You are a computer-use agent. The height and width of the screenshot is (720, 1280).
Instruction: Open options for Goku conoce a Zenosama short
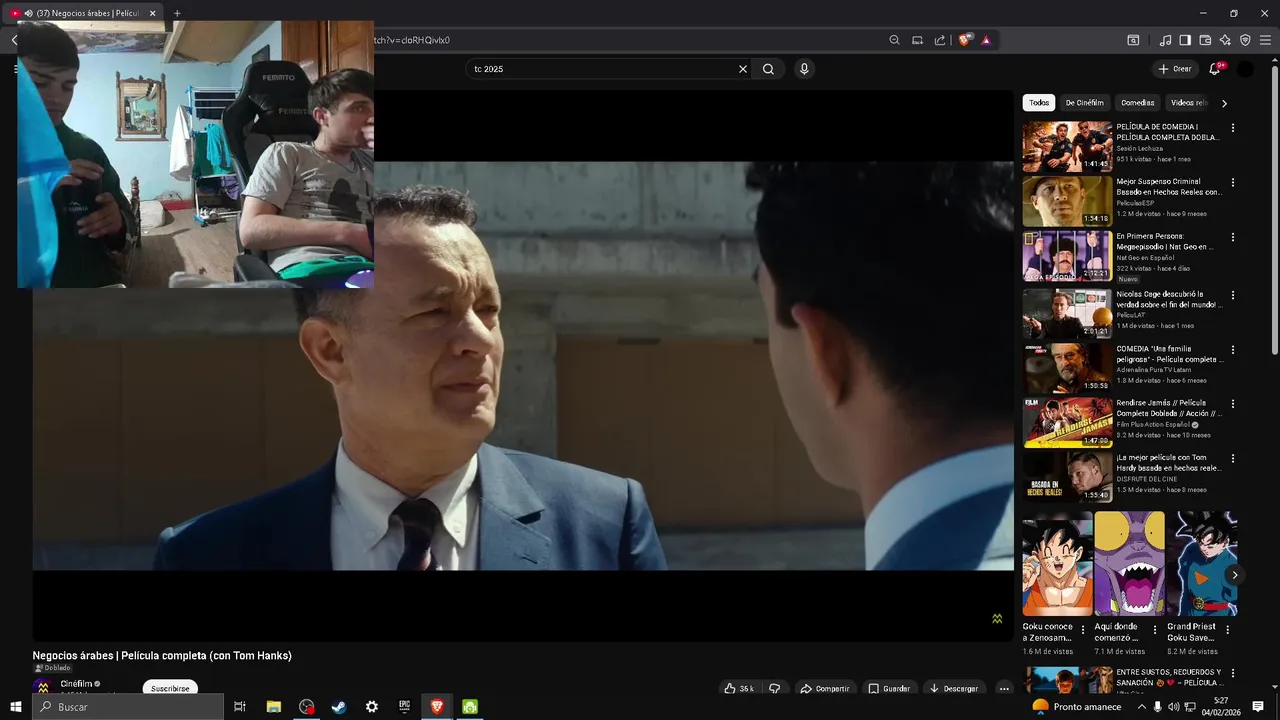1083,630
